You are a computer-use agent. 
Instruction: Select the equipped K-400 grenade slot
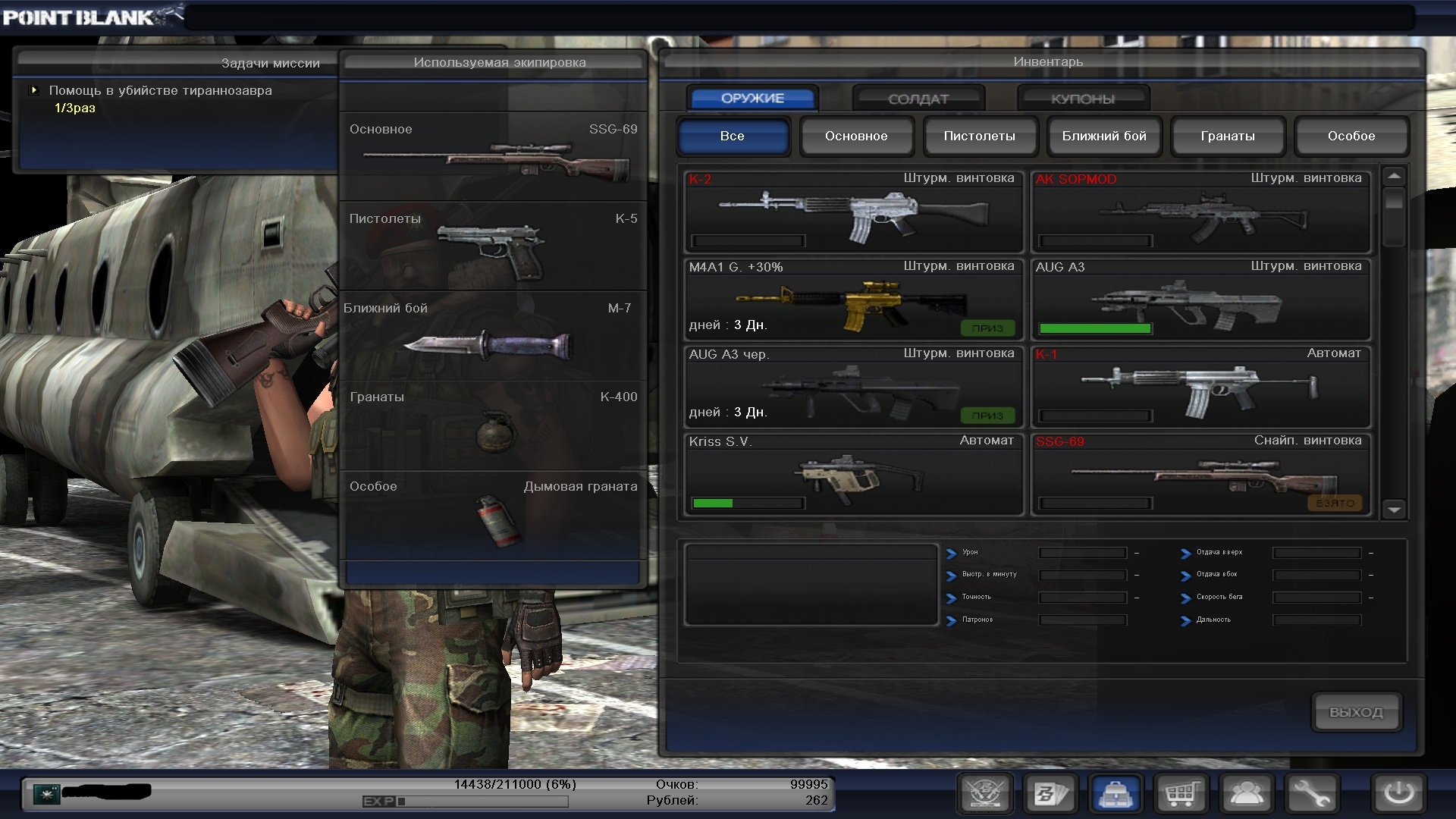(x=493, y=425)
